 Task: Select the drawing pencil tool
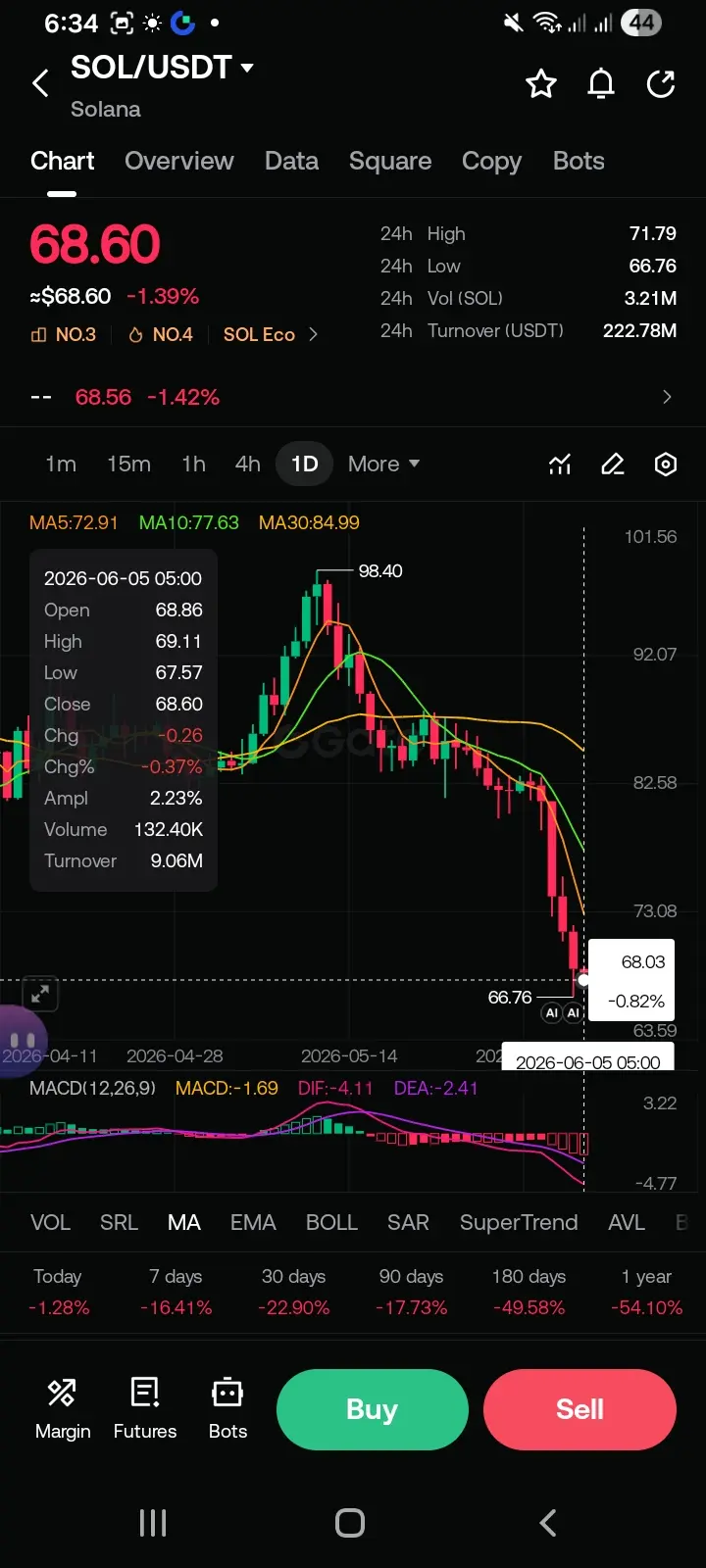(613, 464)
